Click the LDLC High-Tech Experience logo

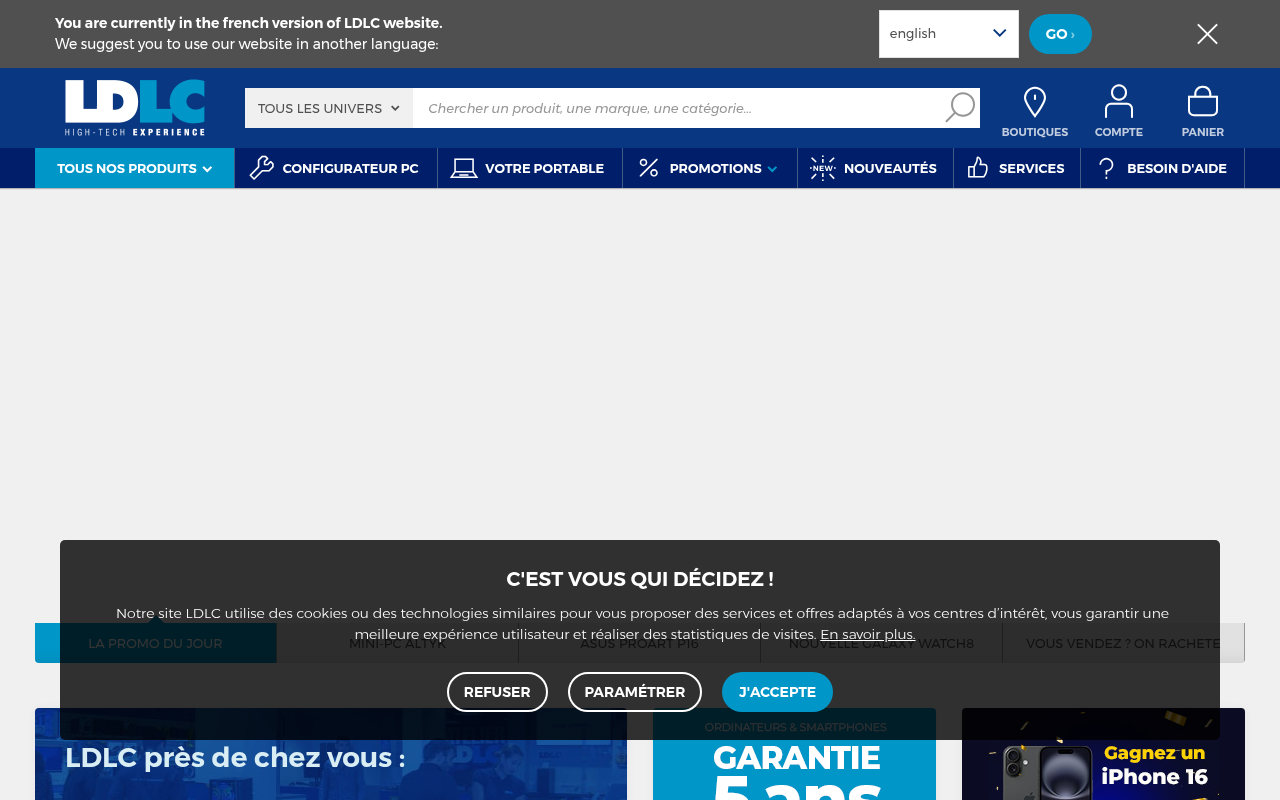(x=135, y=108)
